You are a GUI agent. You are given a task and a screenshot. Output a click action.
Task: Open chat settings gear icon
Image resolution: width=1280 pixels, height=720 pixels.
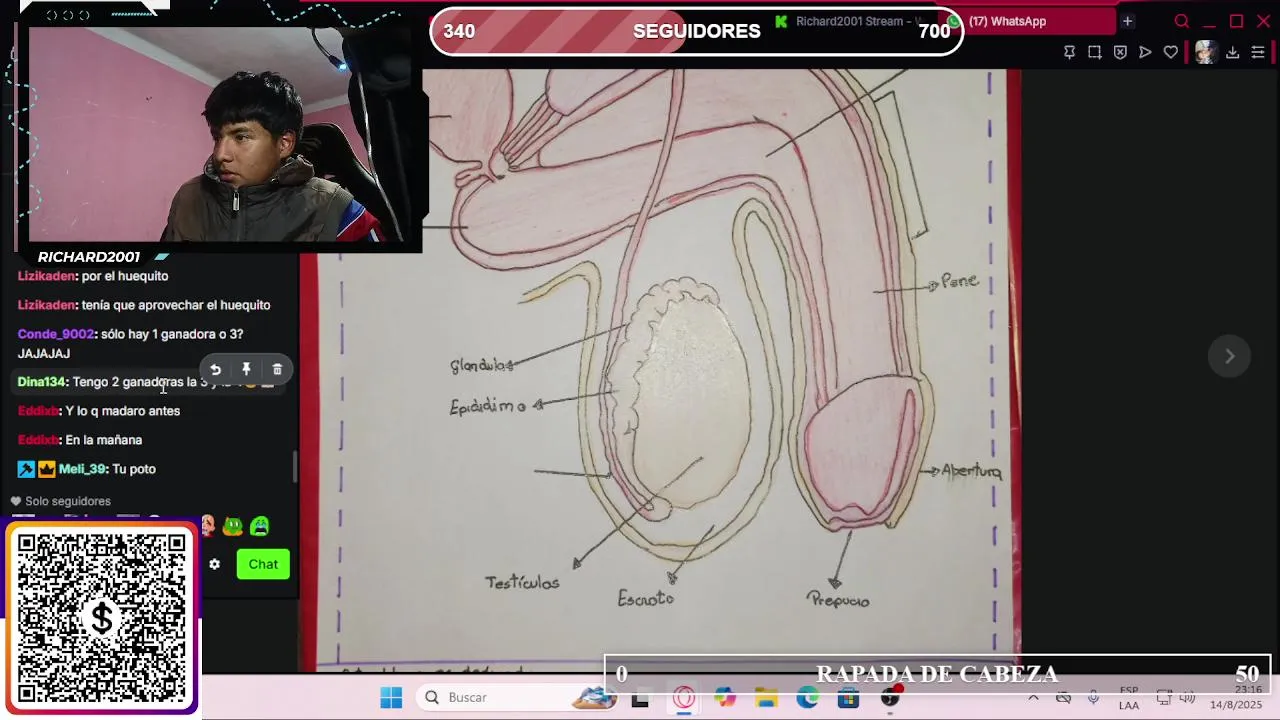(x=214, y=564)
